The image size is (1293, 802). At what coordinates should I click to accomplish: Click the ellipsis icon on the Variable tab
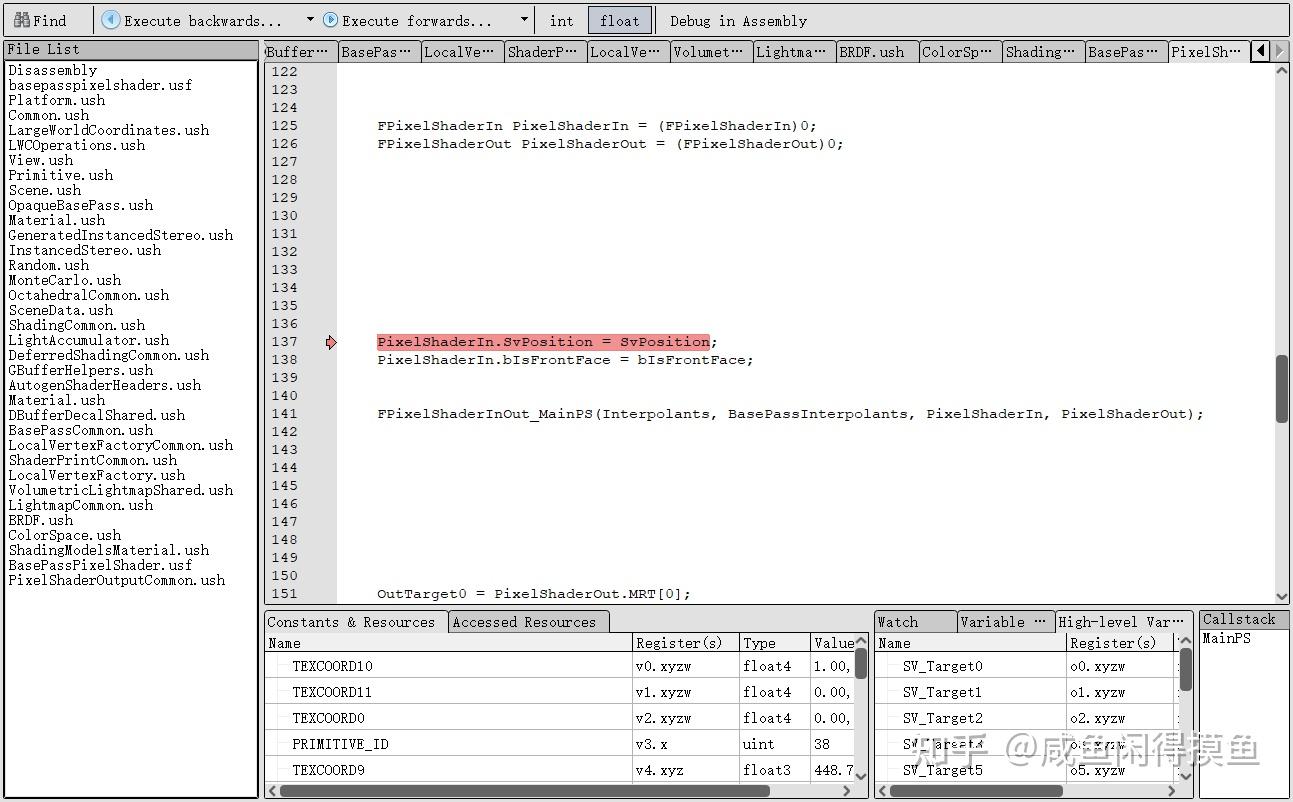tap(1042, 621)
